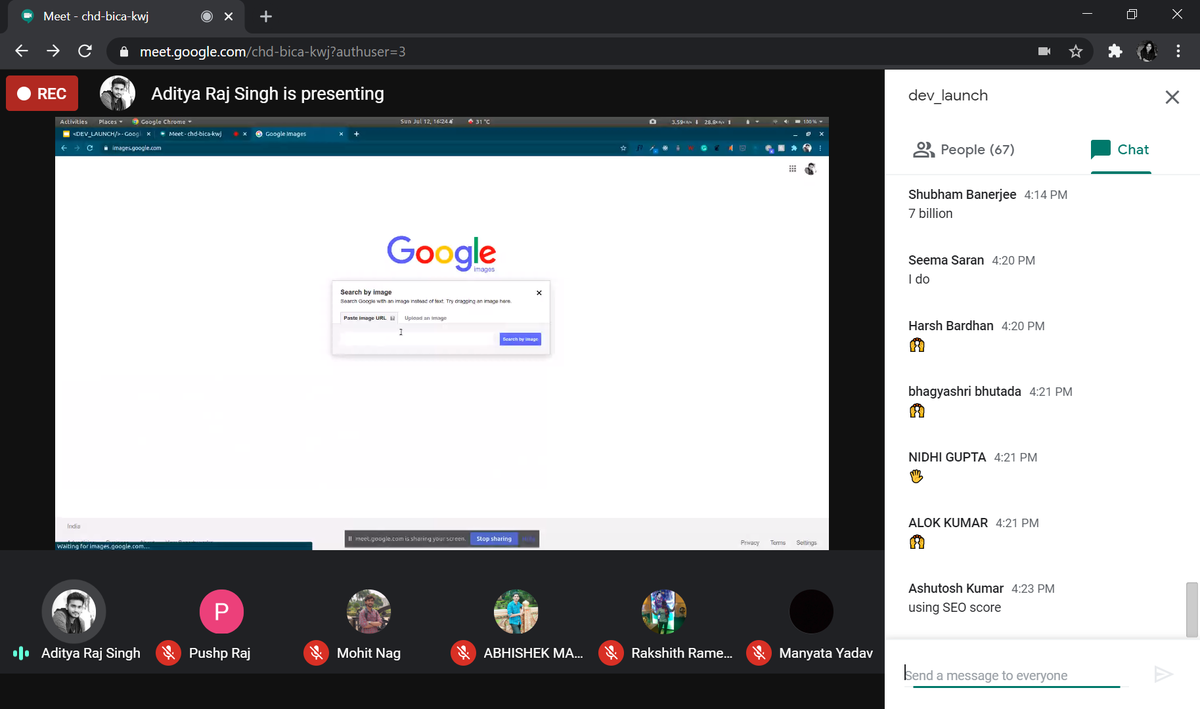Click the camera icon in address bar
This screenshot has height=709, width=1200.
(x=1044, y=51)
